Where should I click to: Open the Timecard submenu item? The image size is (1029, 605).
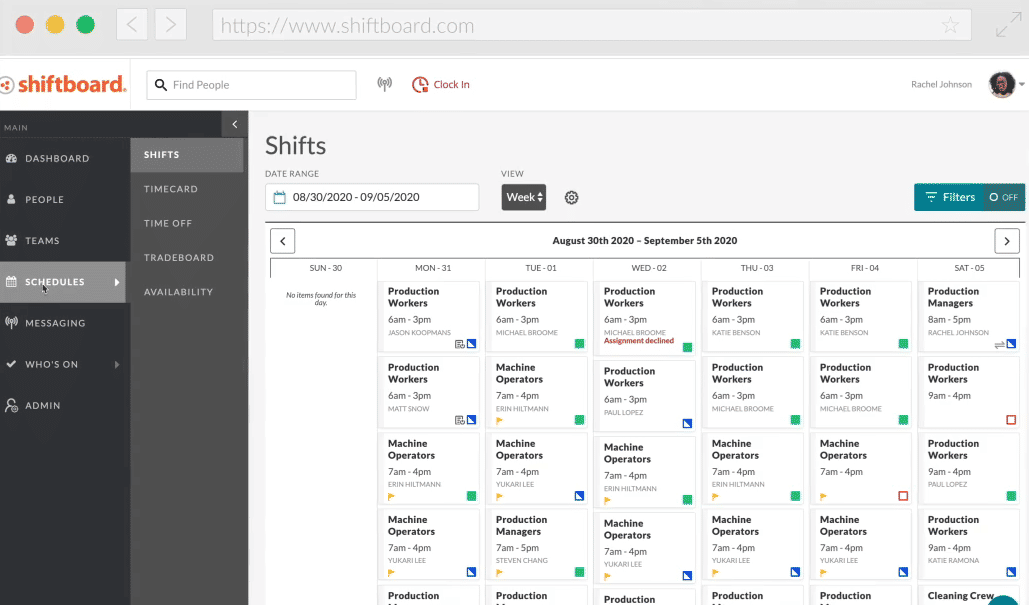171,189
